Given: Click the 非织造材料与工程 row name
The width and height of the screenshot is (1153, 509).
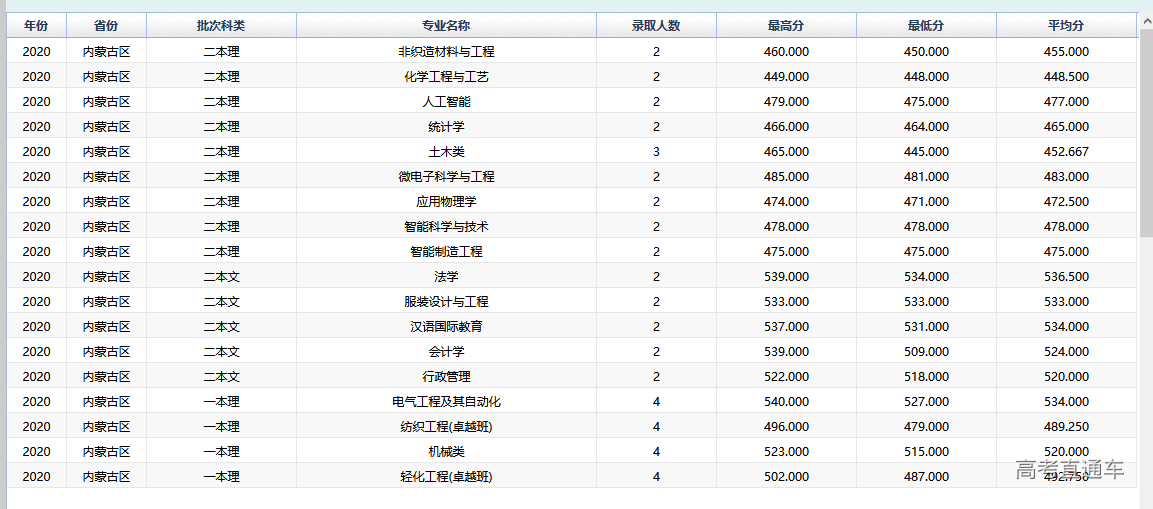Looking at the screenshot, I should [446, 51].
